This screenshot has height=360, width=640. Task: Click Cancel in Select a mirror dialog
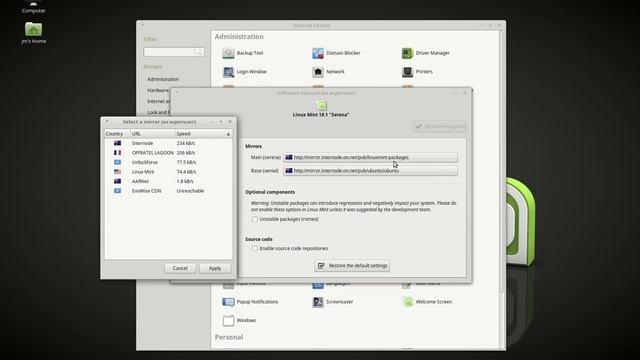[180, 268]
